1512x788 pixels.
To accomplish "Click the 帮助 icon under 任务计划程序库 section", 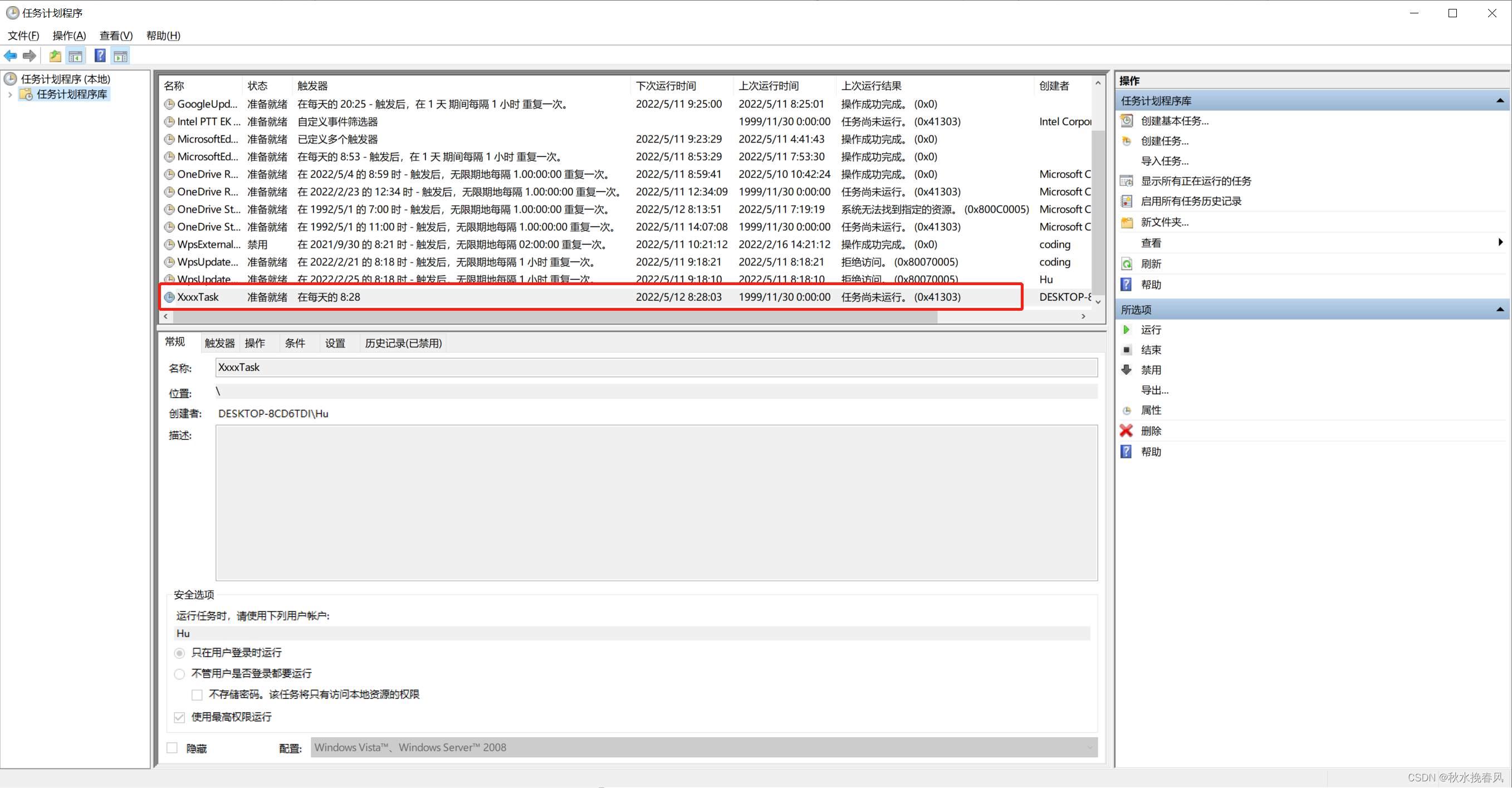I will tap(1127, 285).
